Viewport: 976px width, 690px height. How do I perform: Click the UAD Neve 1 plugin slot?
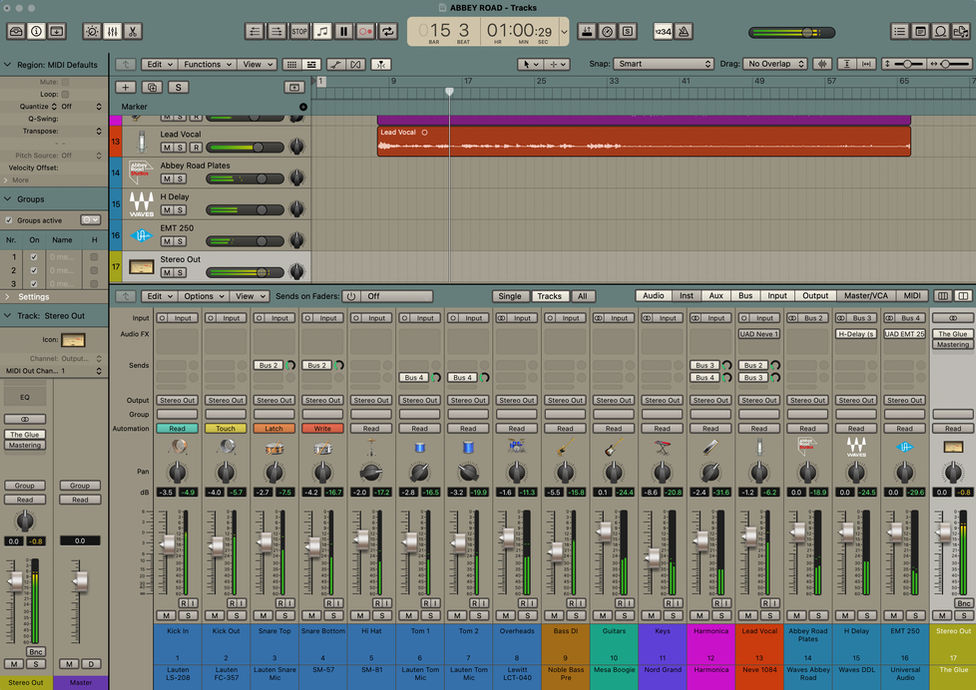(x=758, y=334)
